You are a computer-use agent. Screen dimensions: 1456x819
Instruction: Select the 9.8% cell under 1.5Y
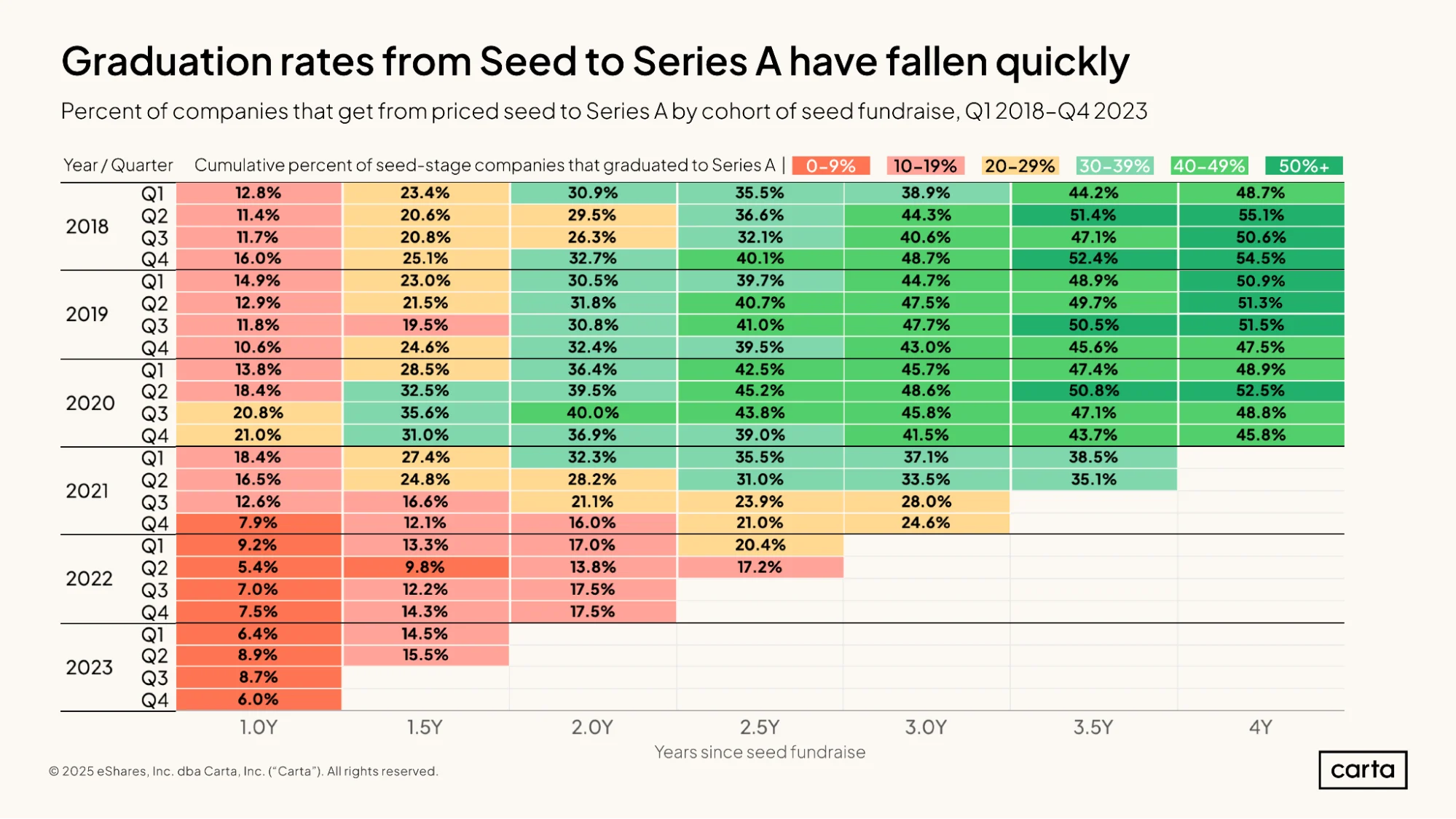[425, 567]
